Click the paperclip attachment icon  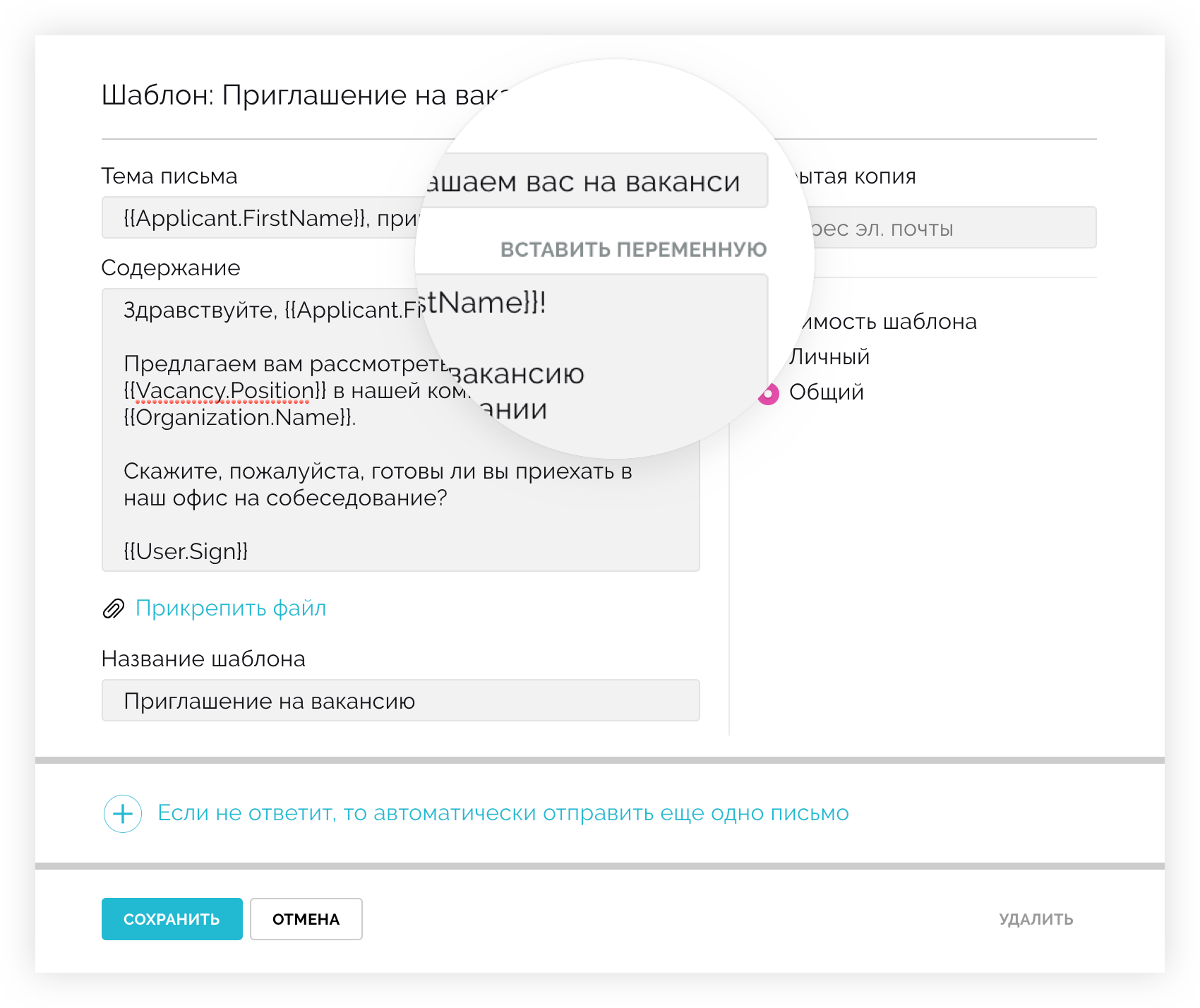(113, 608)
